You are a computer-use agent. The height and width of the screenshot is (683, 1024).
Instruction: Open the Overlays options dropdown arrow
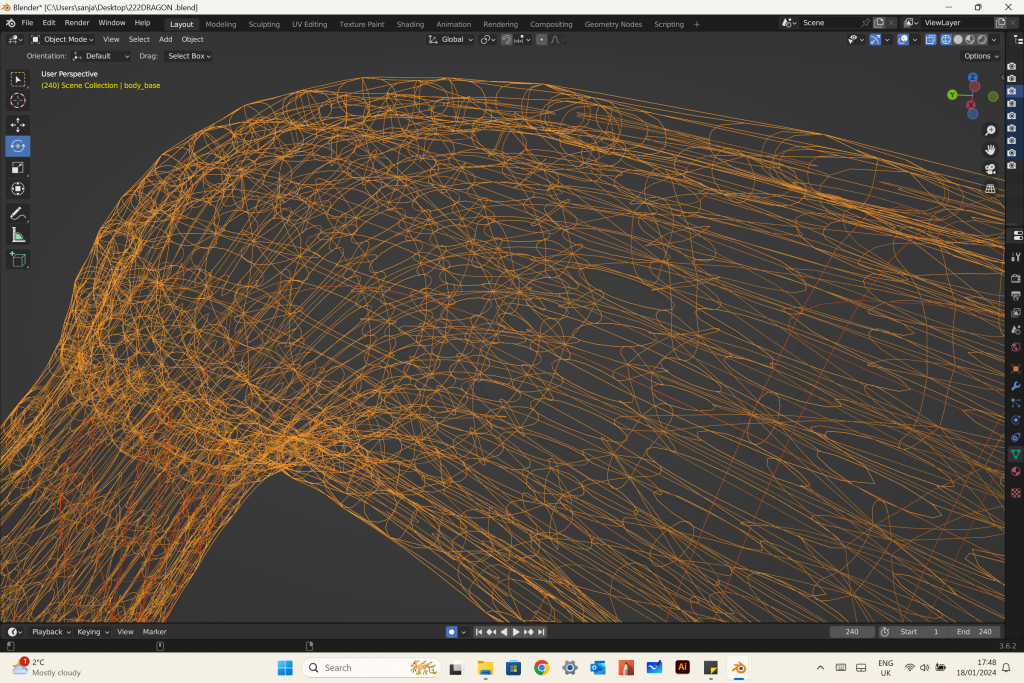click(915, 40)
